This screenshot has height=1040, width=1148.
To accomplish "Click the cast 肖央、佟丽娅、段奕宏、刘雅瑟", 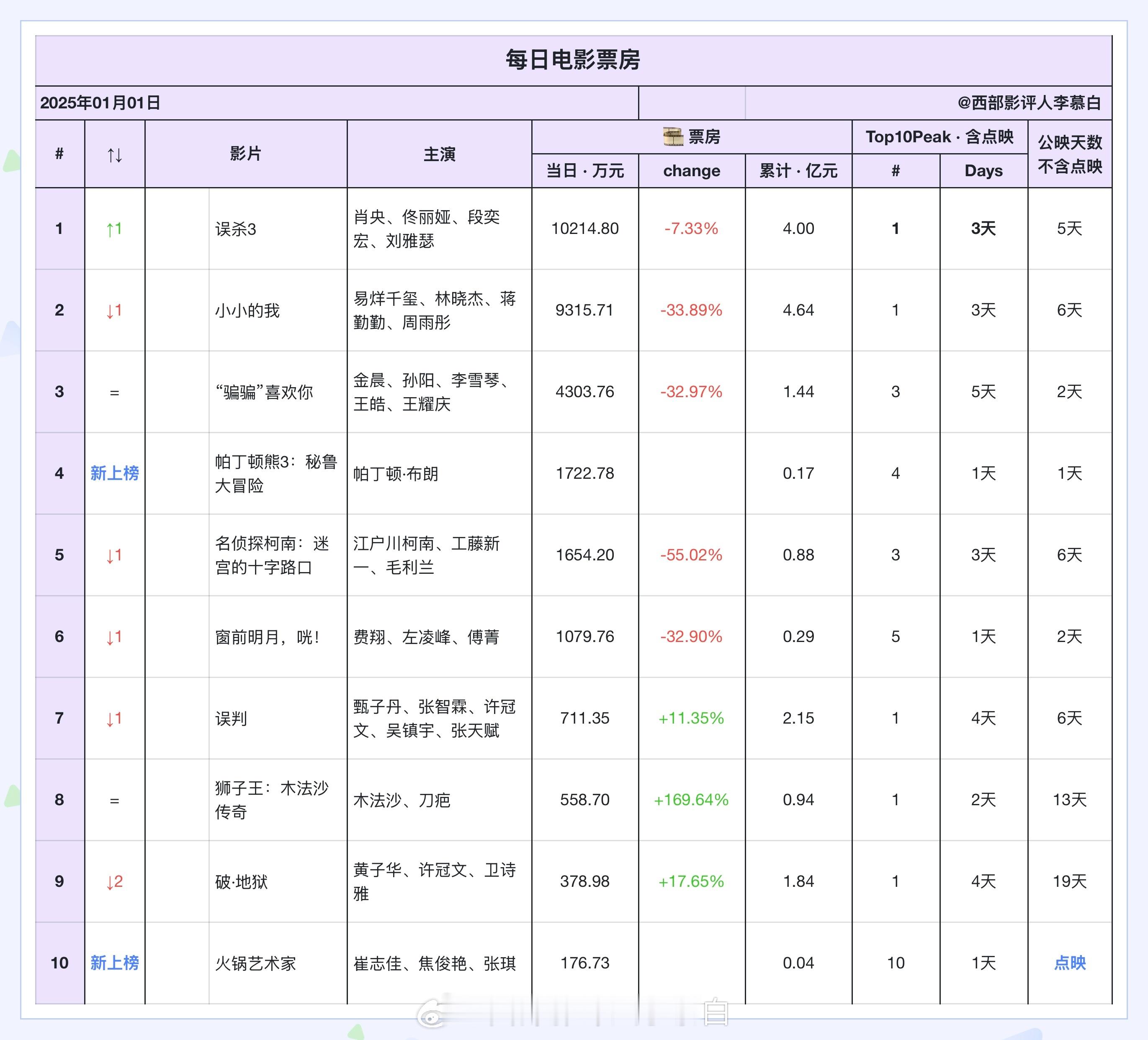I will click(x=427, y=229).
